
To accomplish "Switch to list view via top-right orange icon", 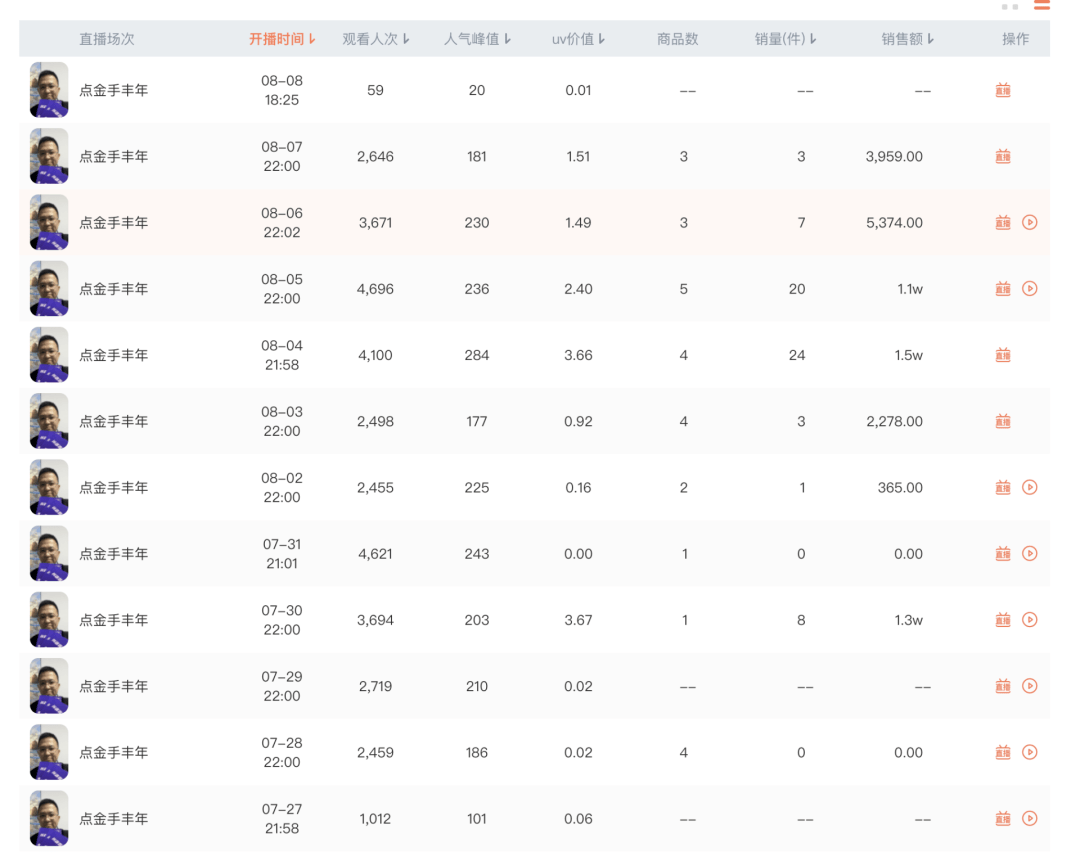I will tap(1041, 5).
